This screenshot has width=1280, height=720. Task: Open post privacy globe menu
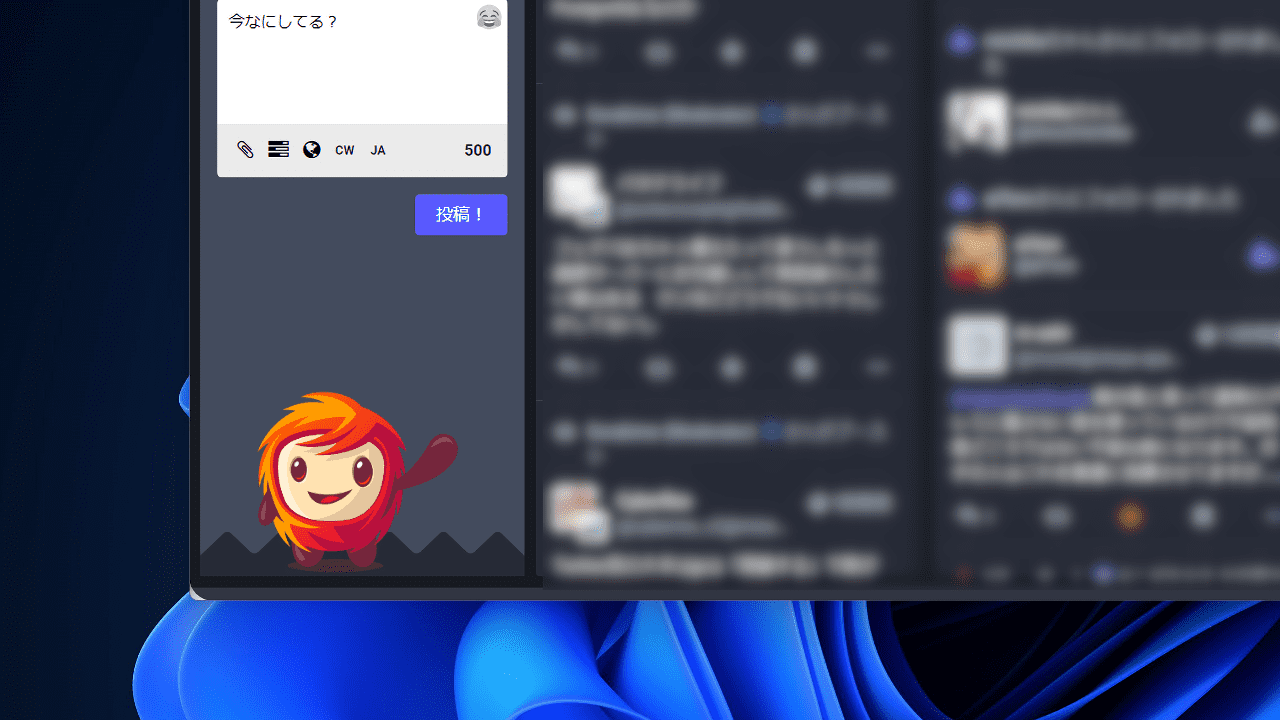(312, 150)
